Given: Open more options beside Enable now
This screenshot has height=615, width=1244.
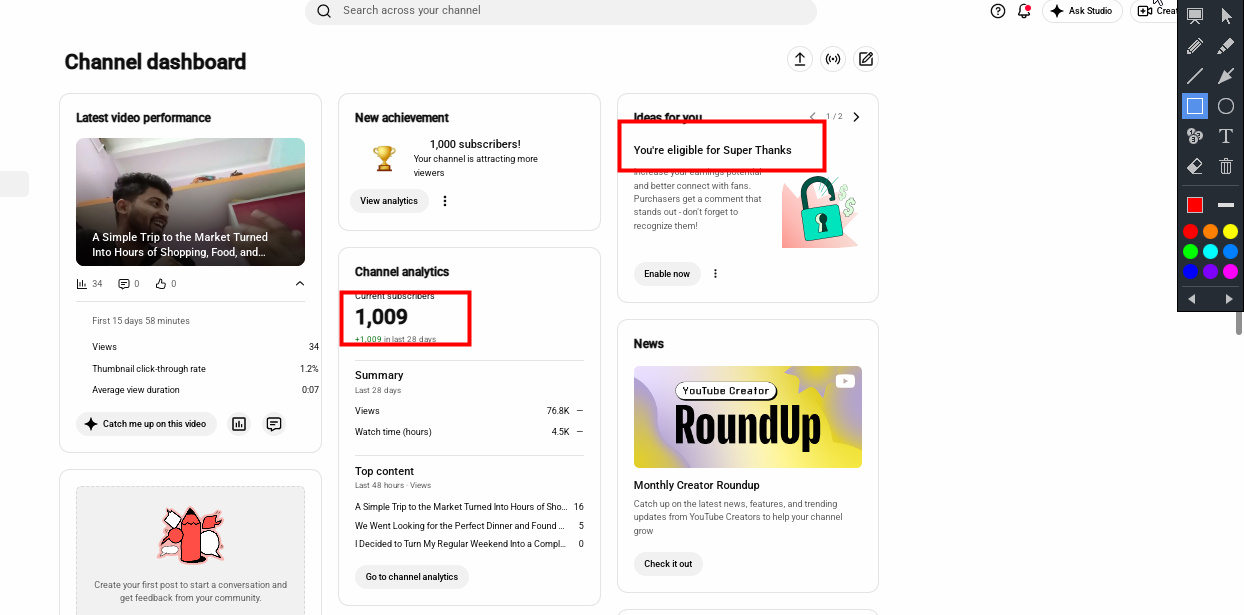Looking at the screenshot, I should coord(715,274).
